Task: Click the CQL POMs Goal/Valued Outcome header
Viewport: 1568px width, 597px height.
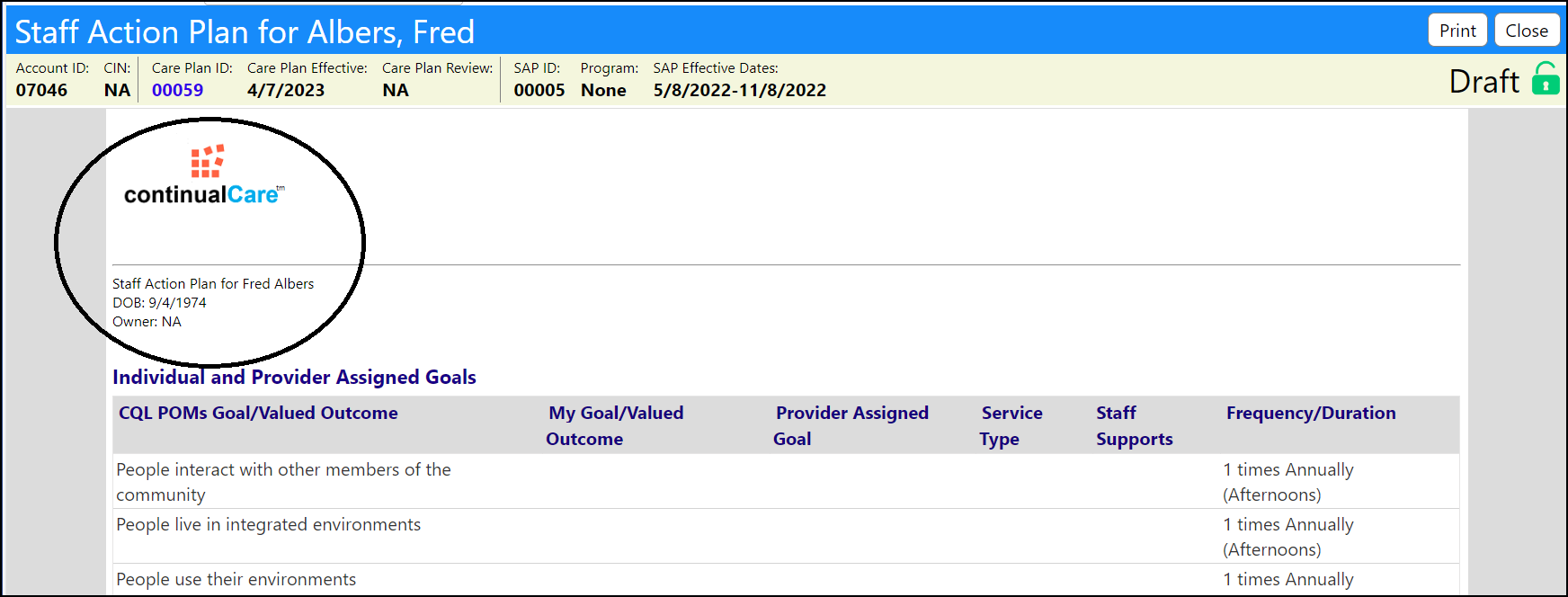Action: pos(258,413)
